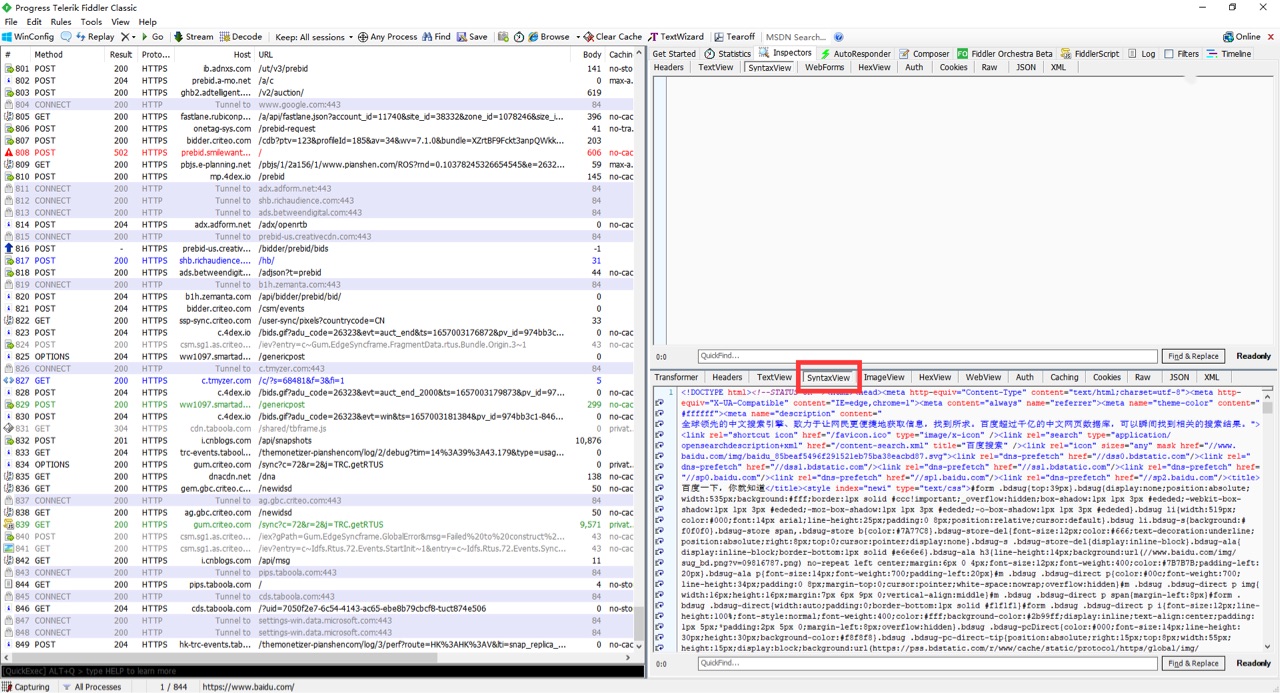Toggle Capturing in the status bar
The height and width of the screenshot is (693, 1280).
pyautogui.click(x=26, y=687)
